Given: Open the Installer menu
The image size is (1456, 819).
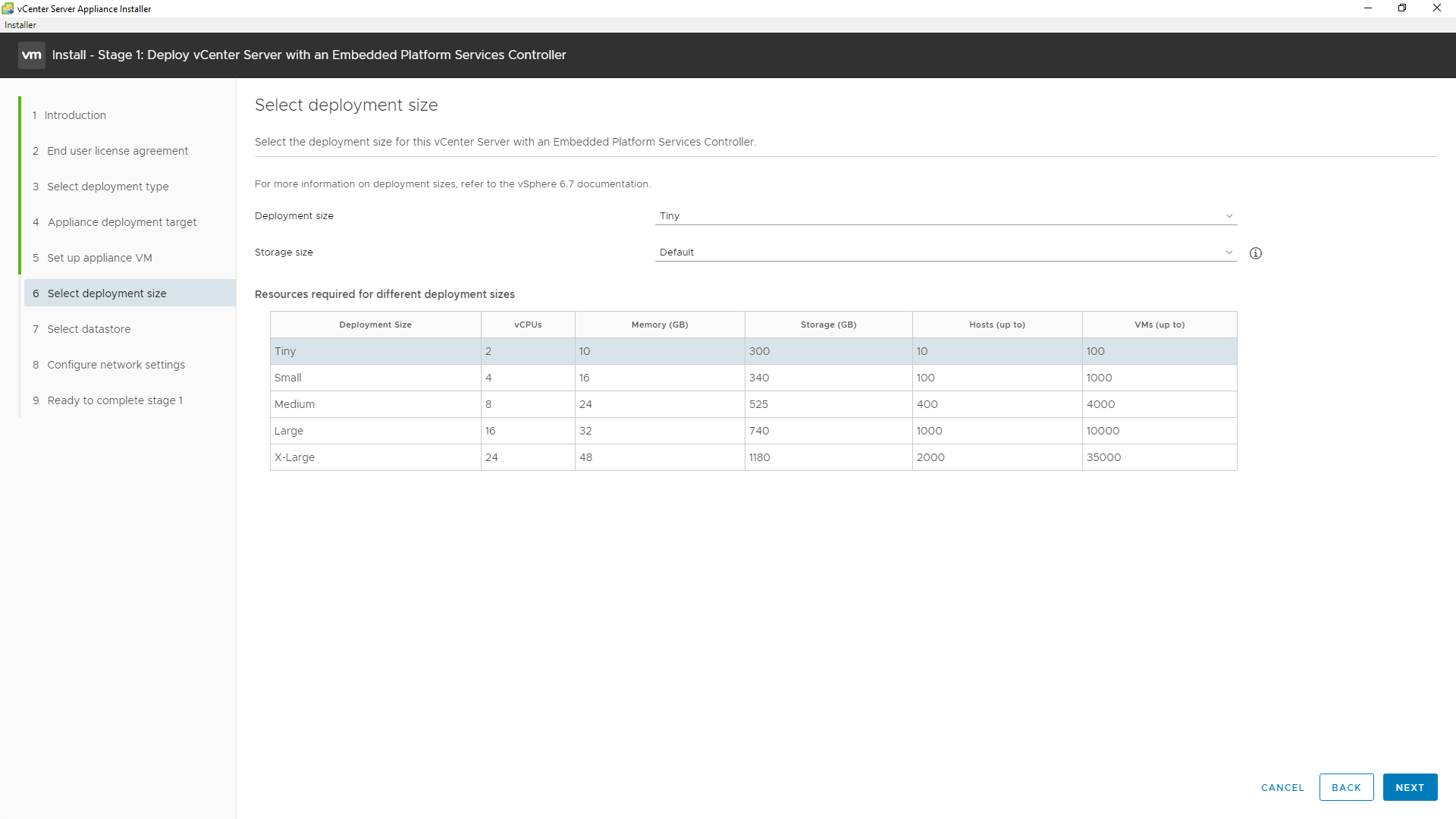Looking at the screenshot, I should click(x=20, y=25).
